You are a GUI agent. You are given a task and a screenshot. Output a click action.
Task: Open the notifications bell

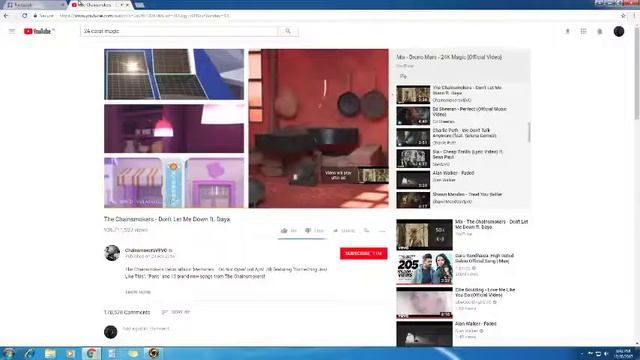(x=600, y=31)
